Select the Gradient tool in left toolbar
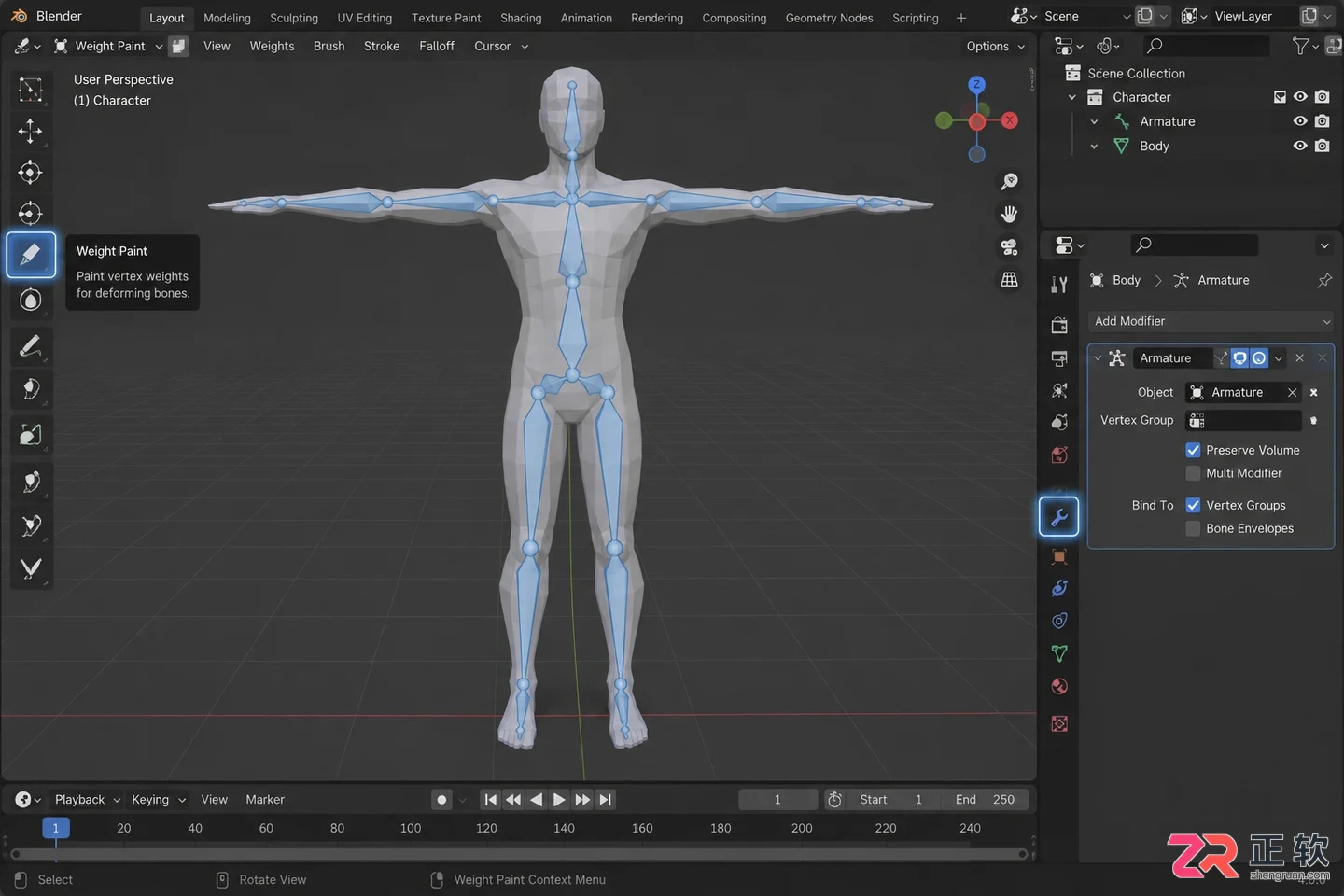The width and height of the screenshot is (1344, 896). pyautogui.click(x=31, y=435)
